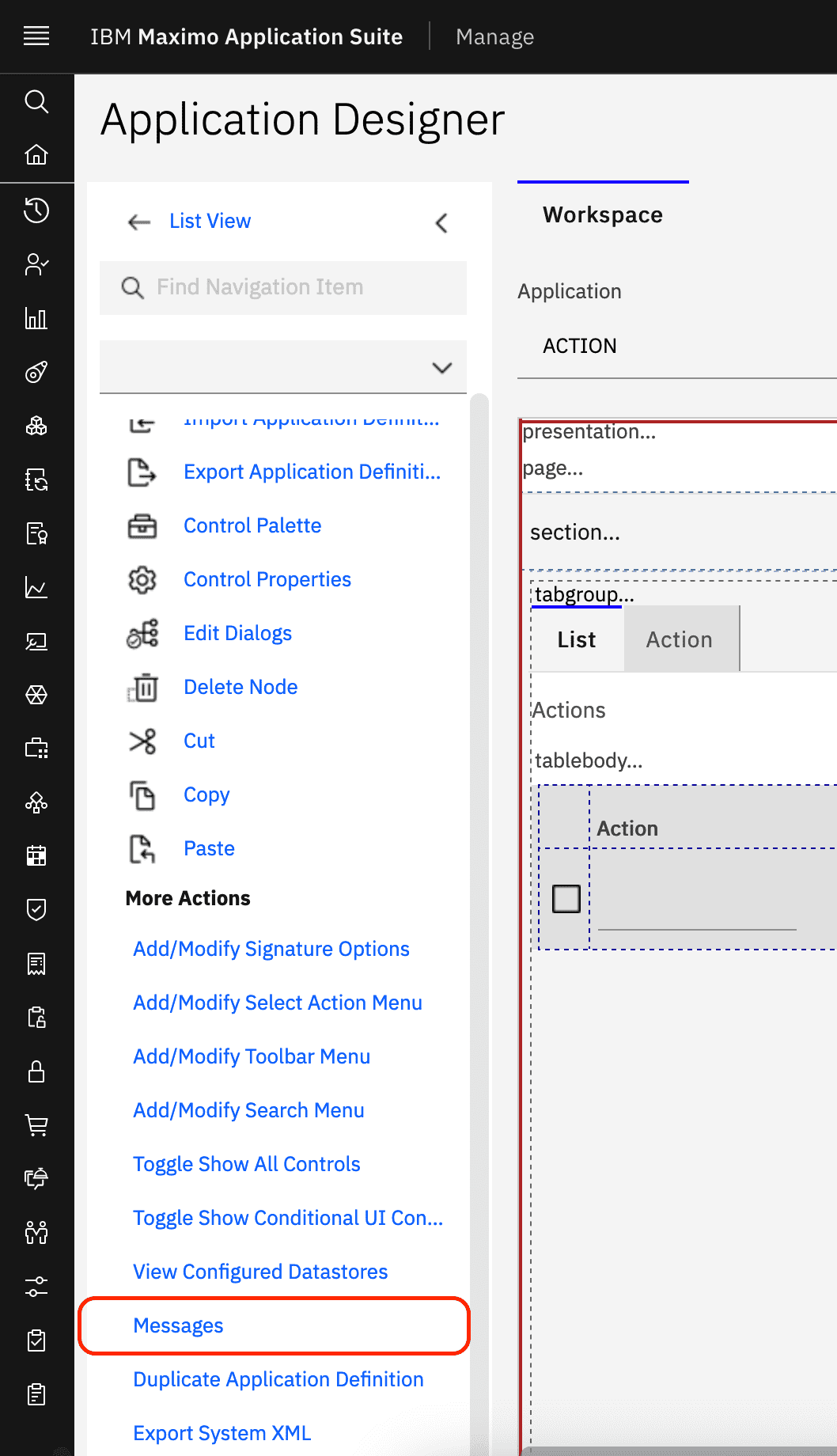Go to Home via the house icon
Viewport: 837px width, 1456px height.
36,154
